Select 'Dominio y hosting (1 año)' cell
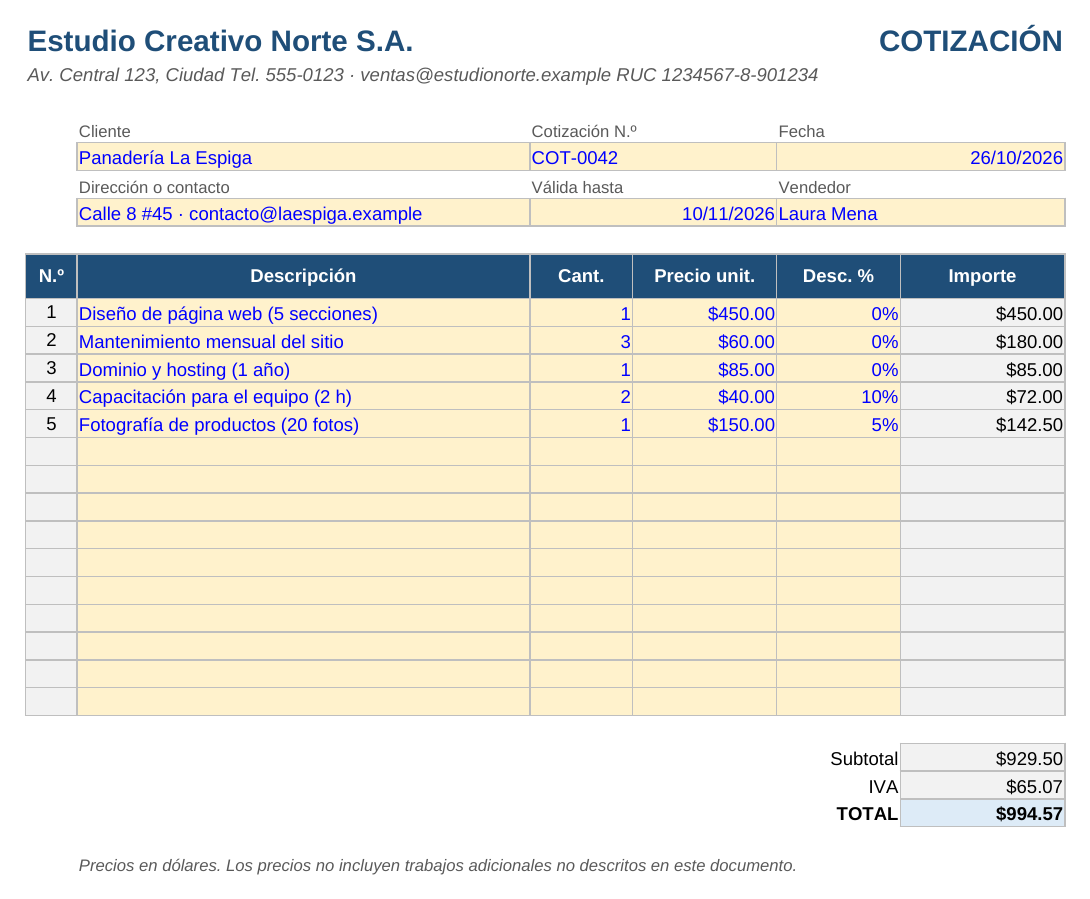Image resolution: width=1090 pixels, height=899 pixels. pyautogui.click(x=303, y=368)
